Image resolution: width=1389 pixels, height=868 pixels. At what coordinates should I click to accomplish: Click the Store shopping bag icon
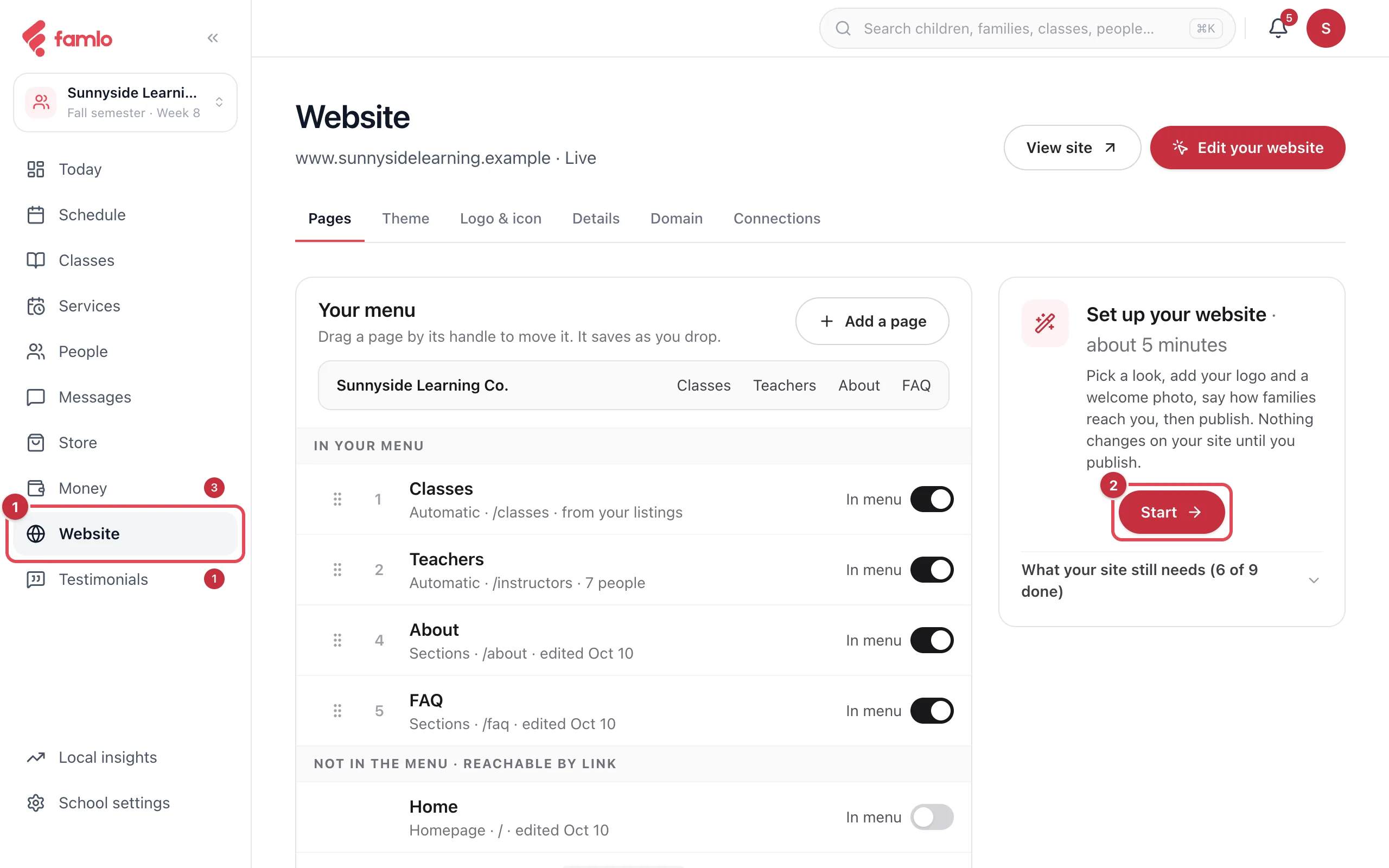(36, 443)
